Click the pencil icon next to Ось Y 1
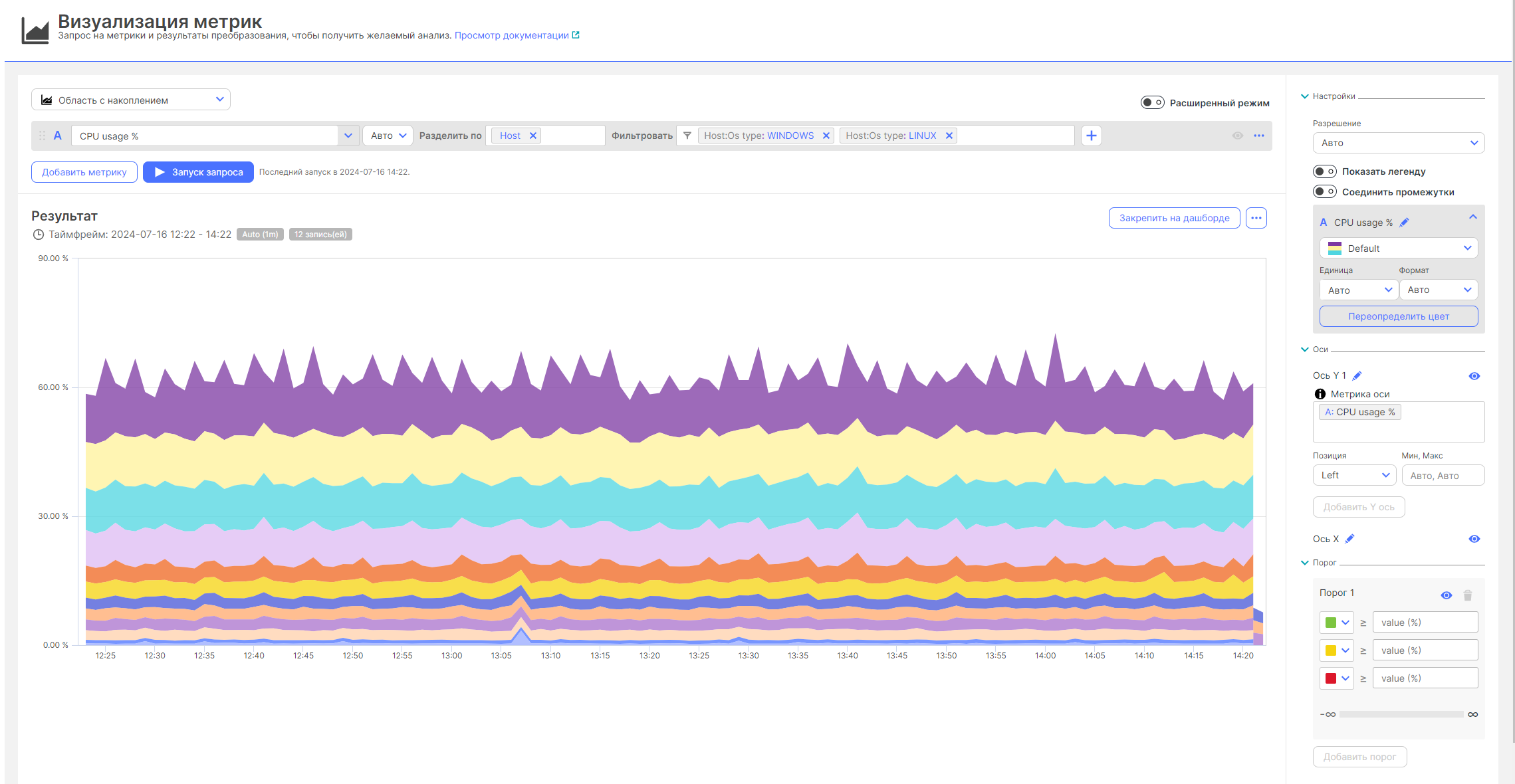The width and height of the screenshot is (1515, 784). coord(1357,375)
